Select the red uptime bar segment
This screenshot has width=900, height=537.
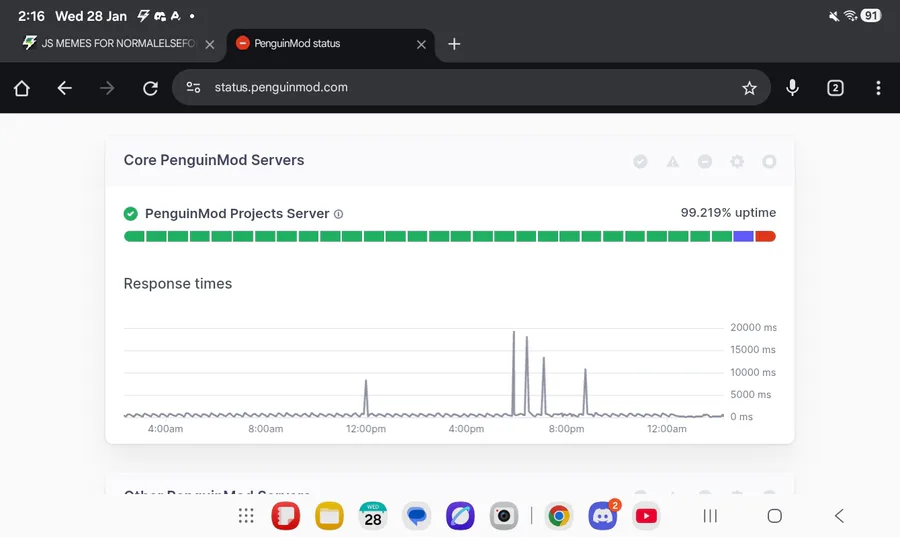(765, 236)
